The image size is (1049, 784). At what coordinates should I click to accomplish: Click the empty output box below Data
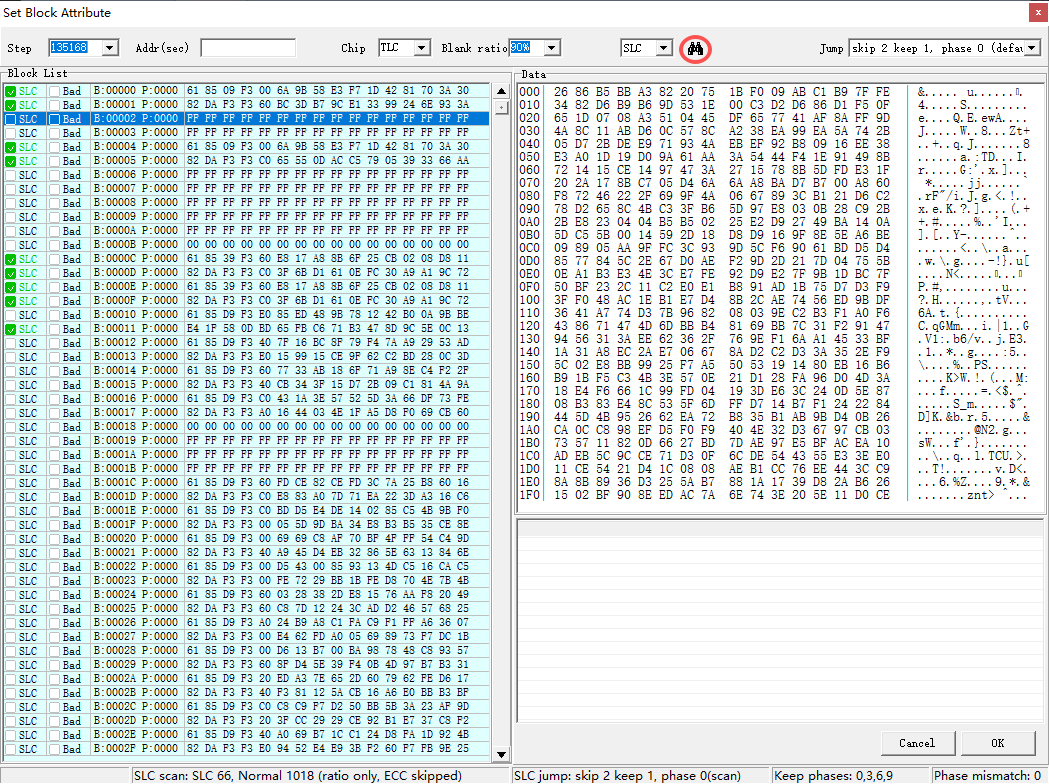click(x=780, y=621)
